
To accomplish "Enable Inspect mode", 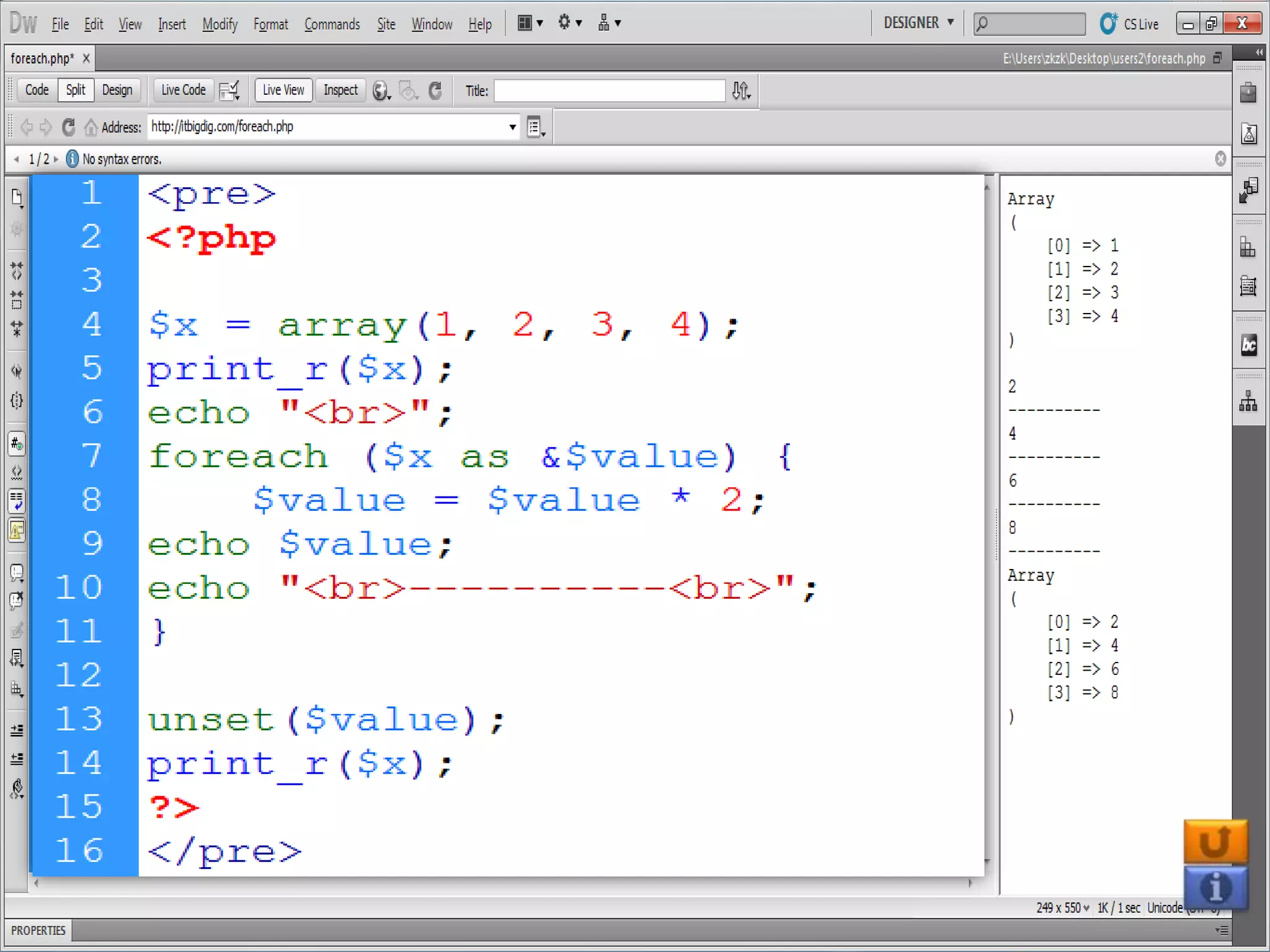I will tap(340, 90).
